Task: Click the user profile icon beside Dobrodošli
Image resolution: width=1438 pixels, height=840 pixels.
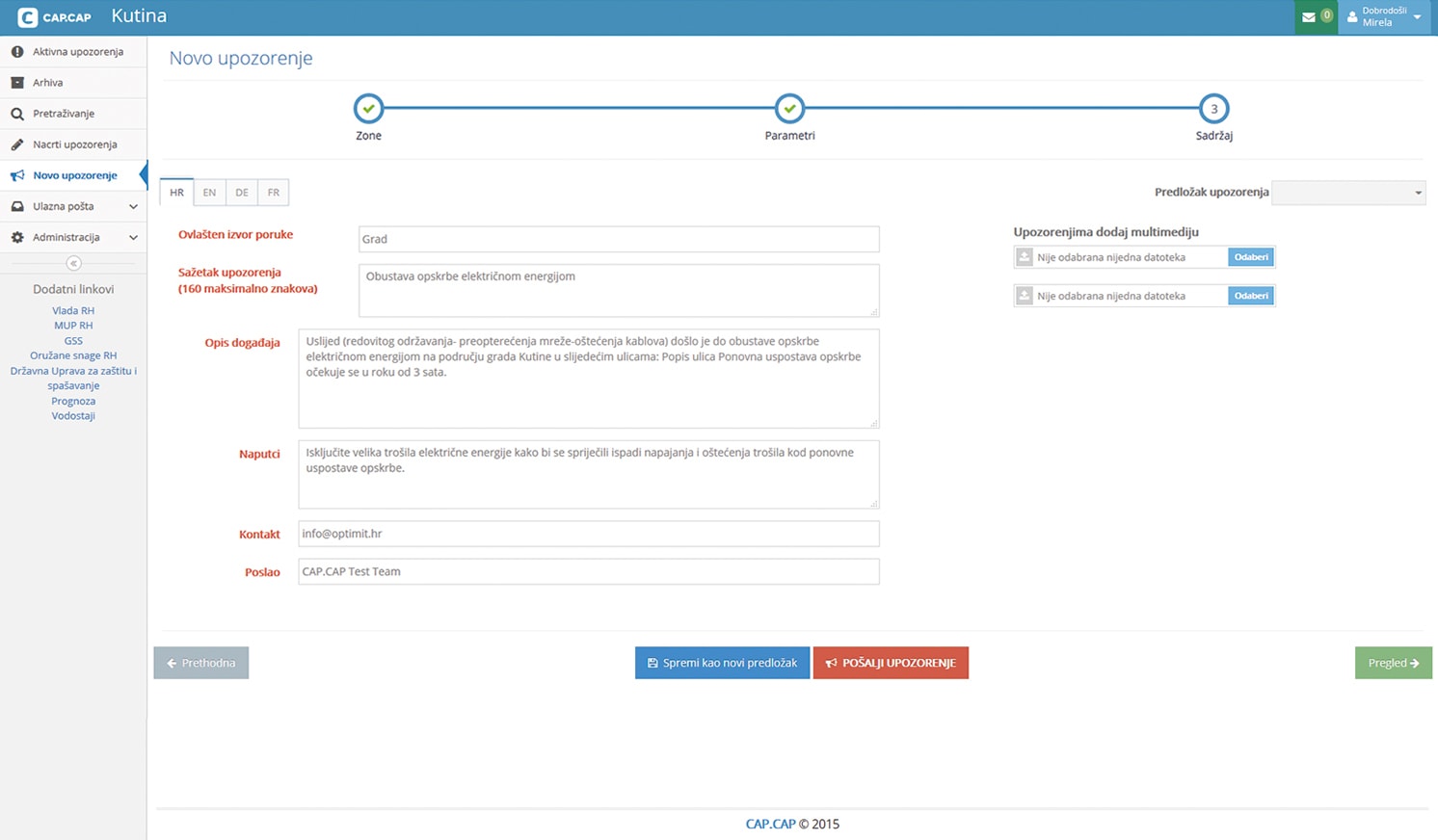Action: [1352, 17]
